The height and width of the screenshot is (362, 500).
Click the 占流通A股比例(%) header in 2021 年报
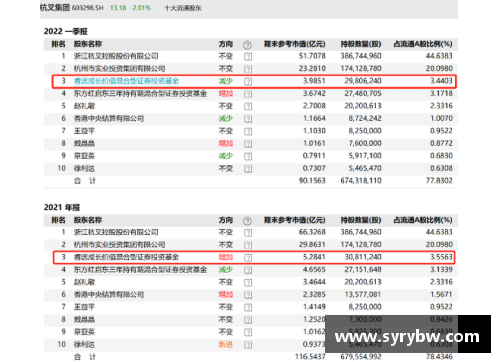click(x=423, y=220)
